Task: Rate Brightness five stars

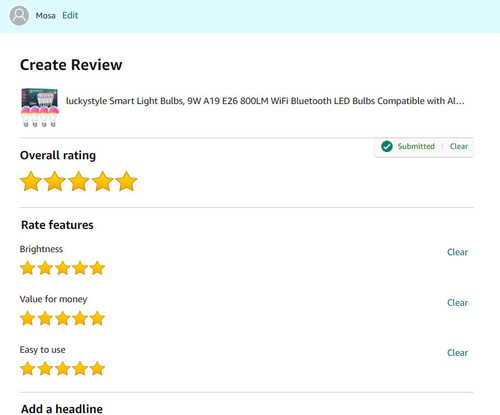Action: [x=97, y=268]
